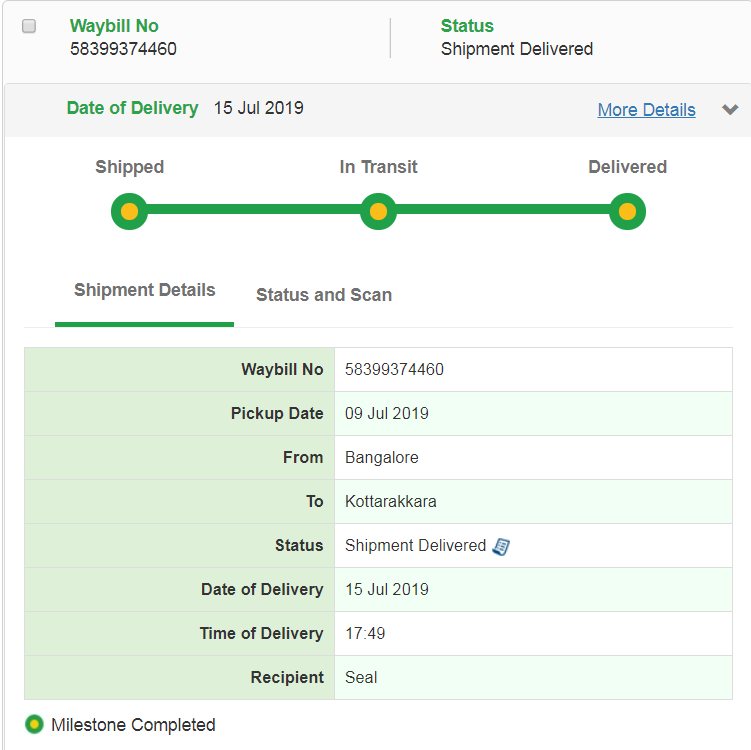Click the progress bar between In Transit and Delivered
The width and height of the screenshot is (751, 750).
[502, 211]
